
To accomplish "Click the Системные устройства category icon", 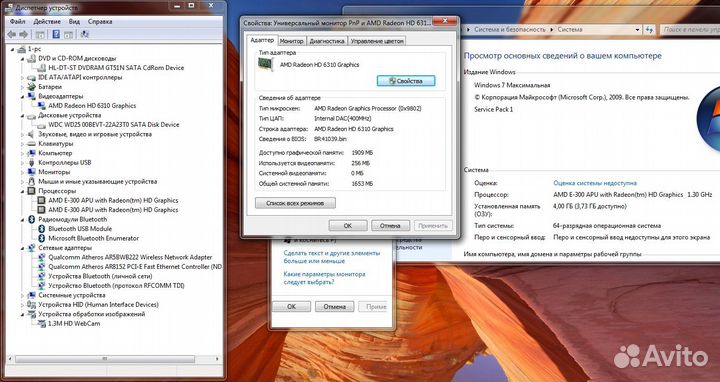I will pyautogui.click(x=32, y=295).
